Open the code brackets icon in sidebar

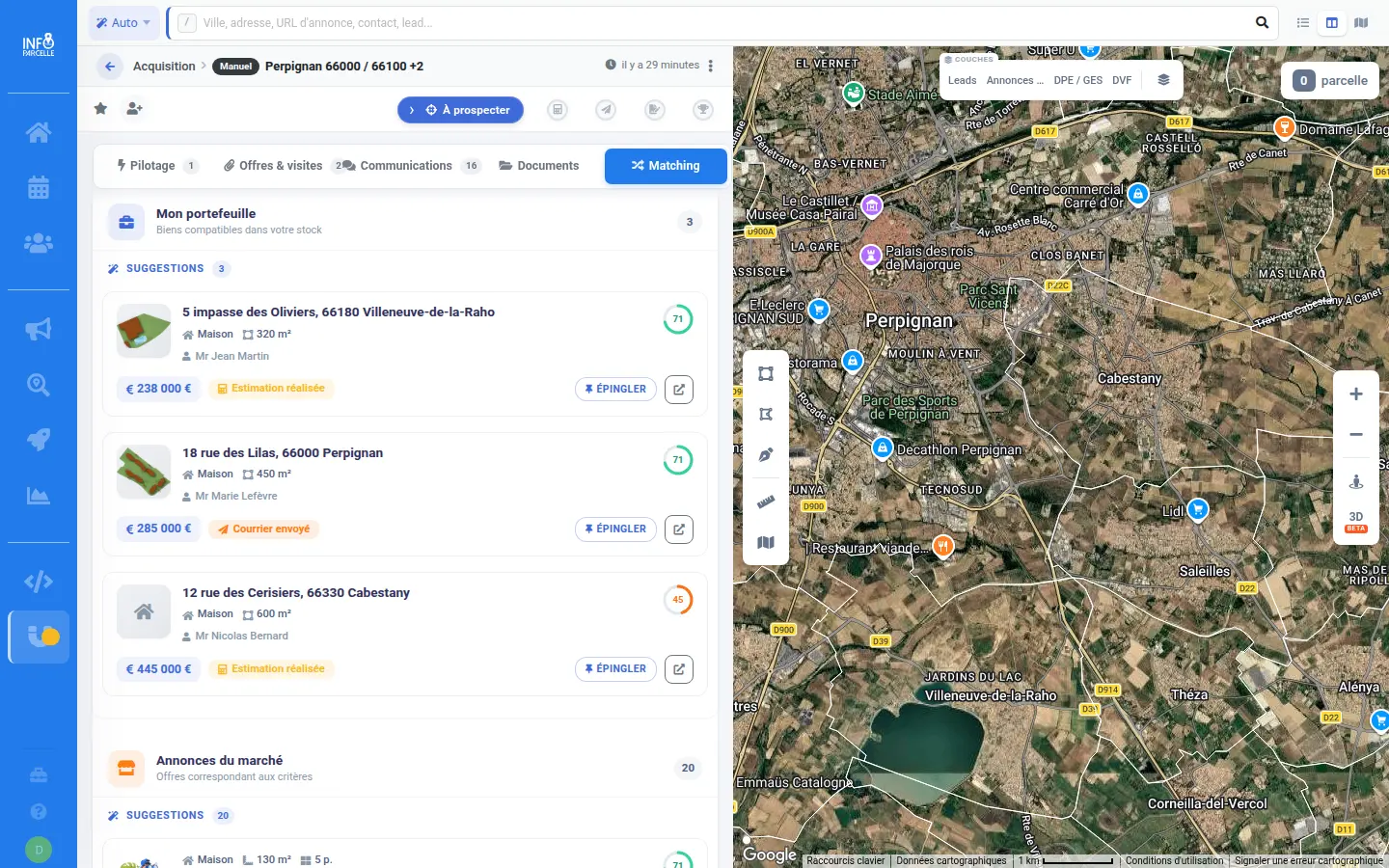coord(39,582)
